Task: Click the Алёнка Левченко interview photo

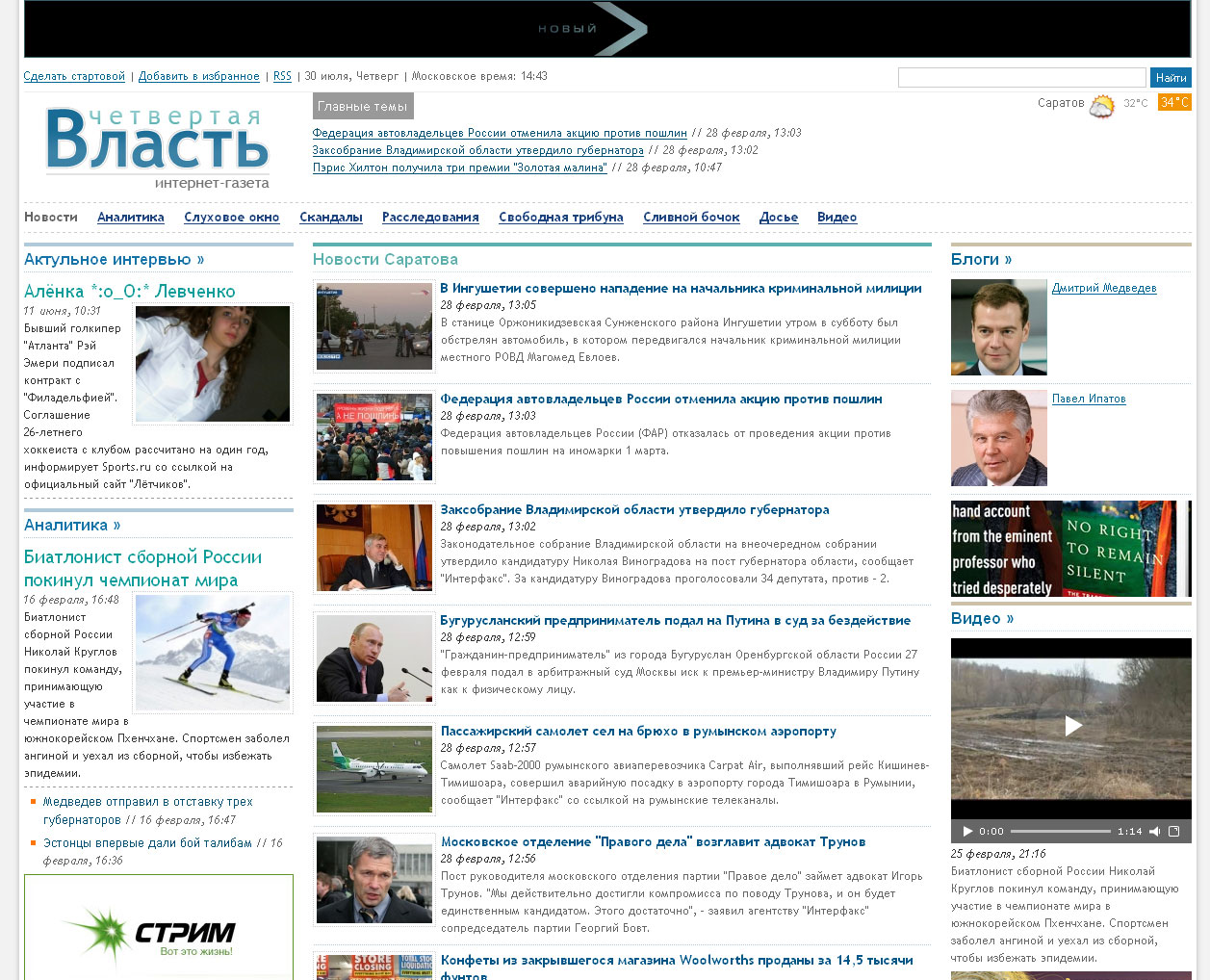Action: (x=213, y=364)
